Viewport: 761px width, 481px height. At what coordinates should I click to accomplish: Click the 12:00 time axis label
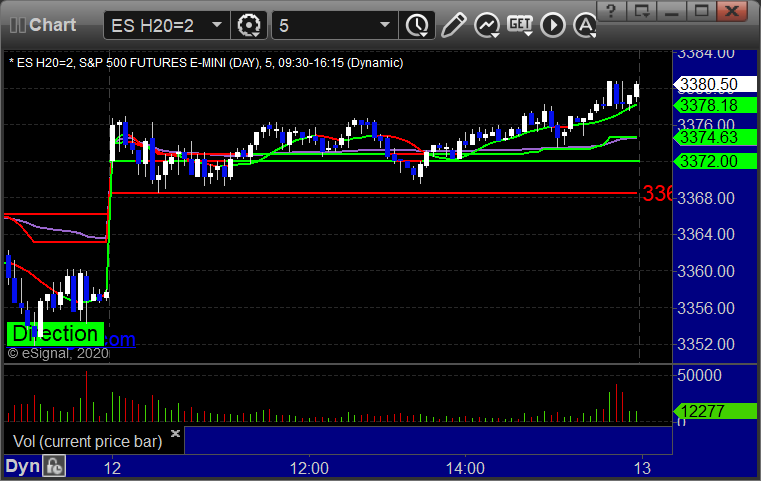309,468
